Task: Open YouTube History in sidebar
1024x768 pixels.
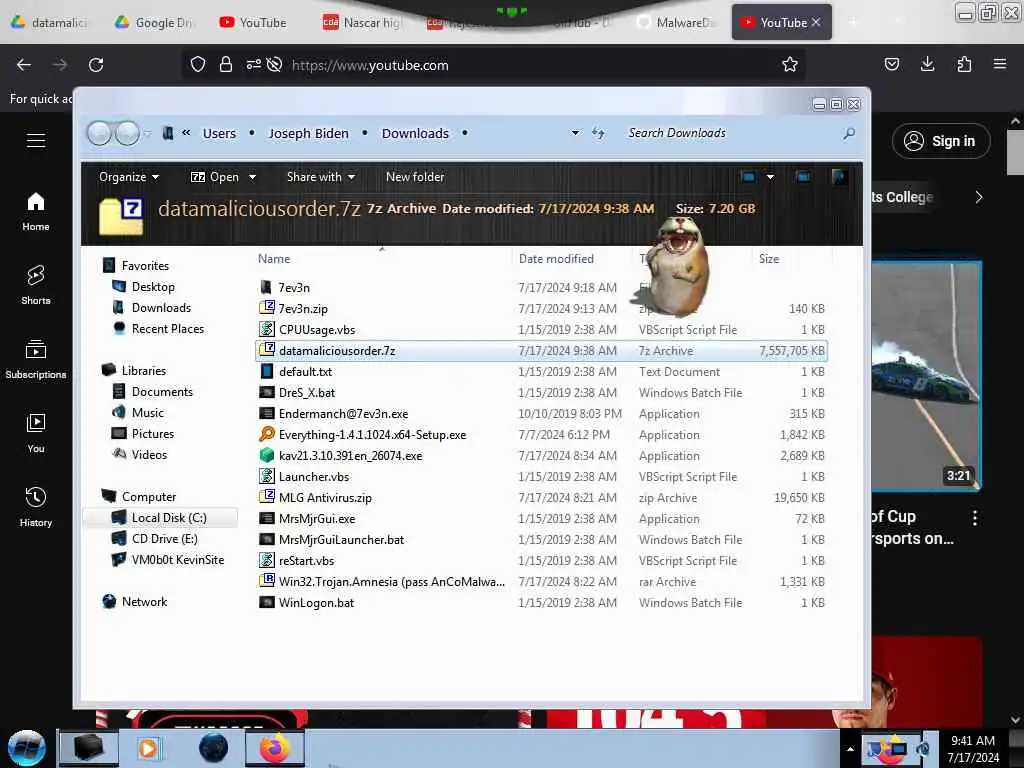Action: click(x=36, y=507)
